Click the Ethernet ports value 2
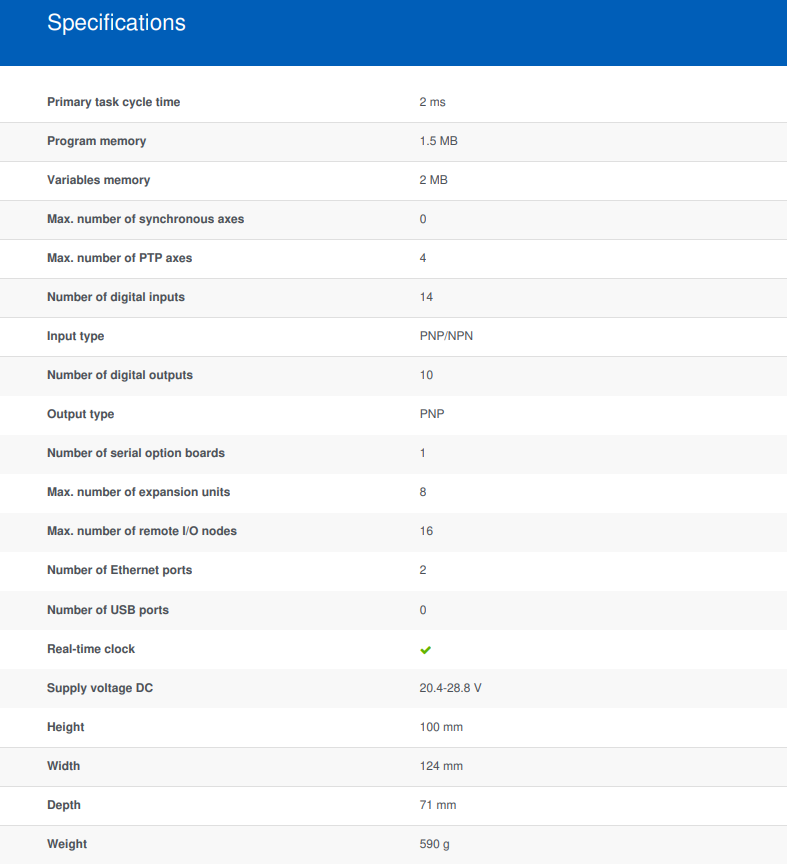 pyautogui.click(x=423, y=570)
